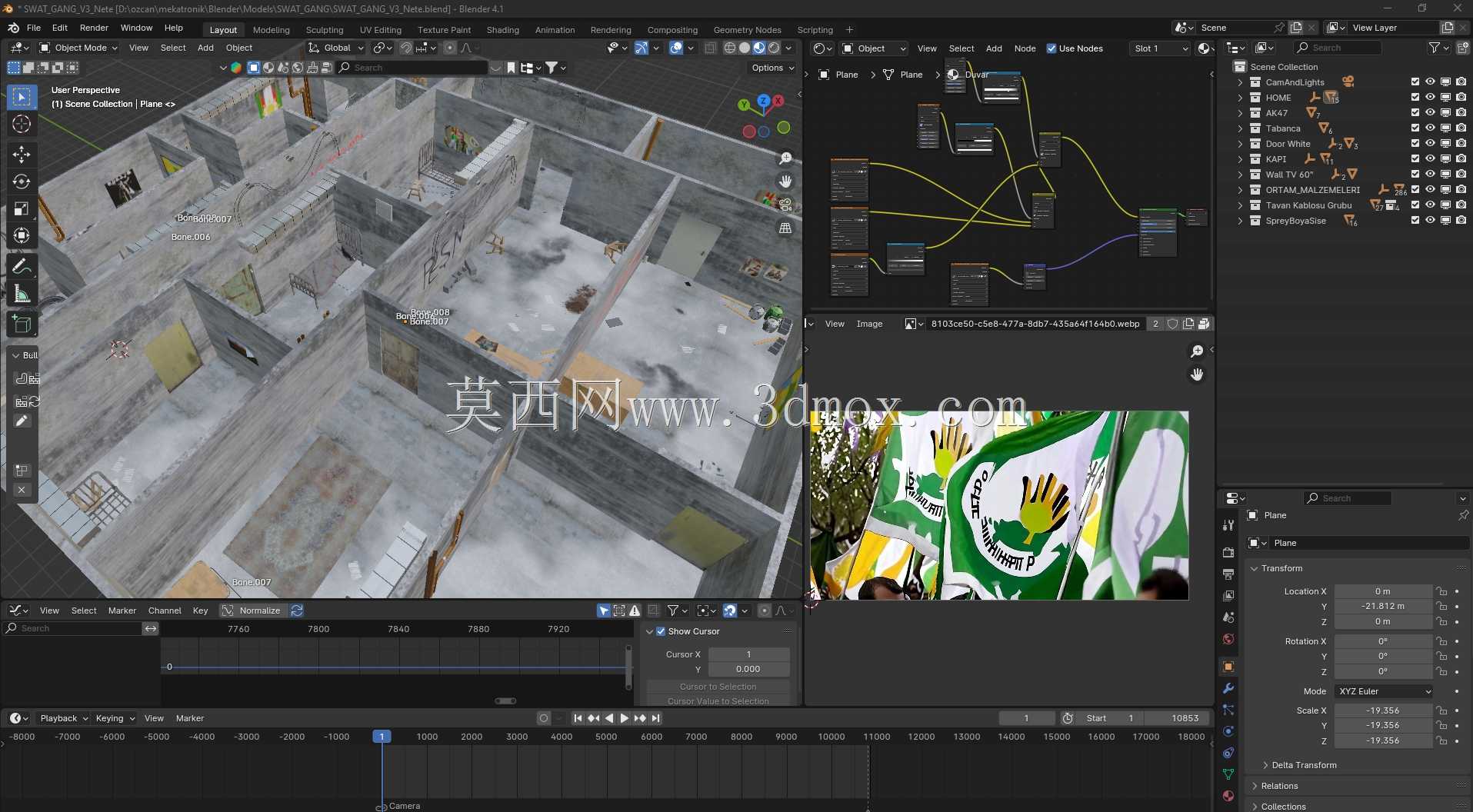Pick the Add Cube tool
Screen dimensions: 1473x812
click(x=22, y=324)
